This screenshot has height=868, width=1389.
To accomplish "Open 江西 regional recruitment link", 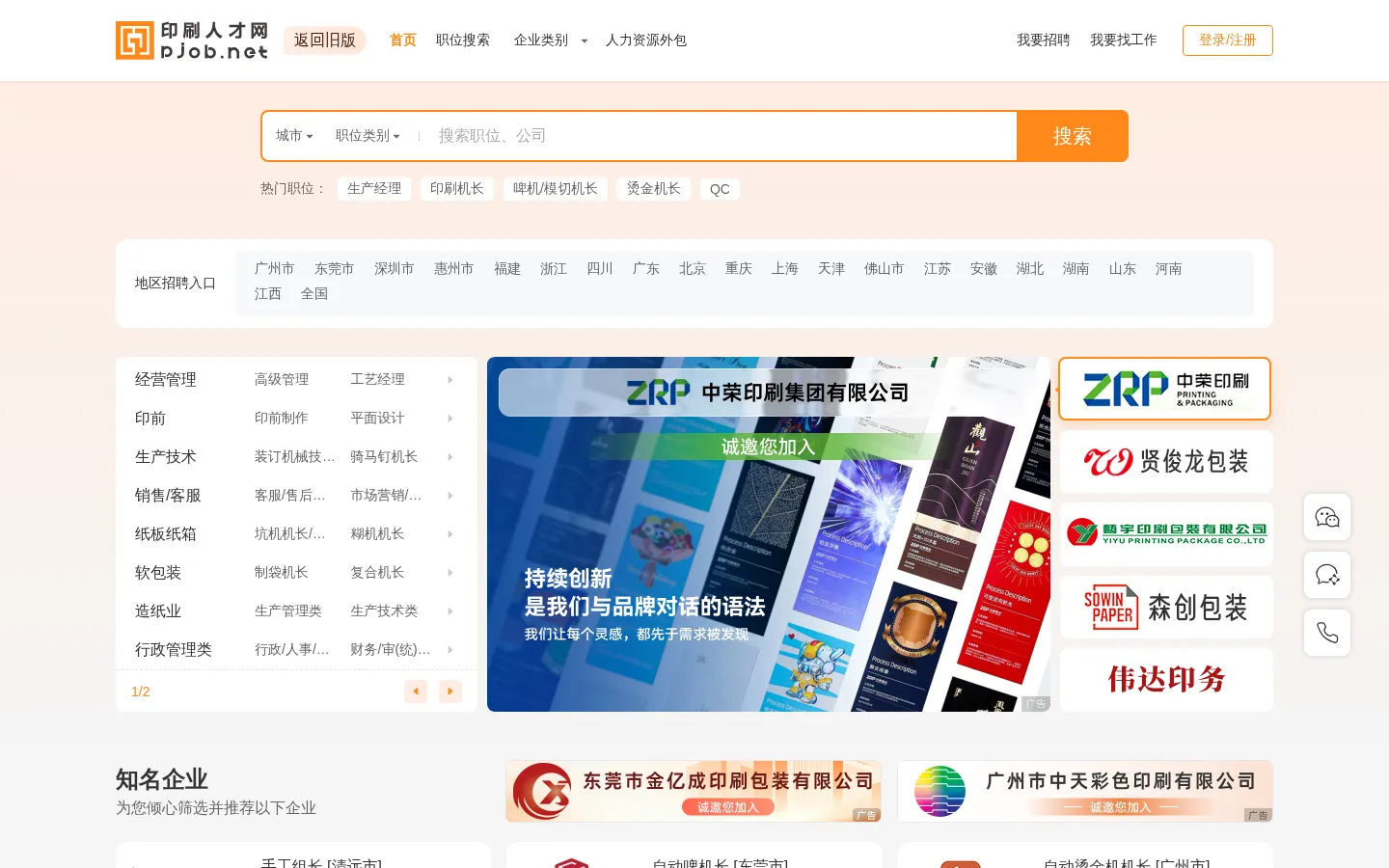I will tap(268, 294).
